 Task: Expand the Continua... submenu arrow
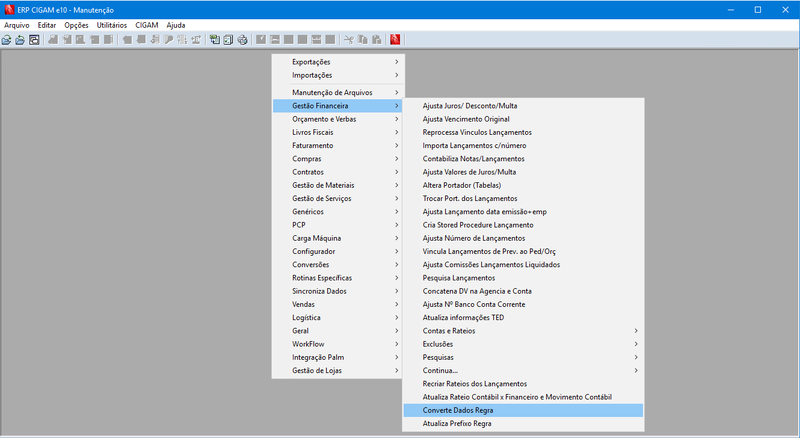tap(636, 371)
